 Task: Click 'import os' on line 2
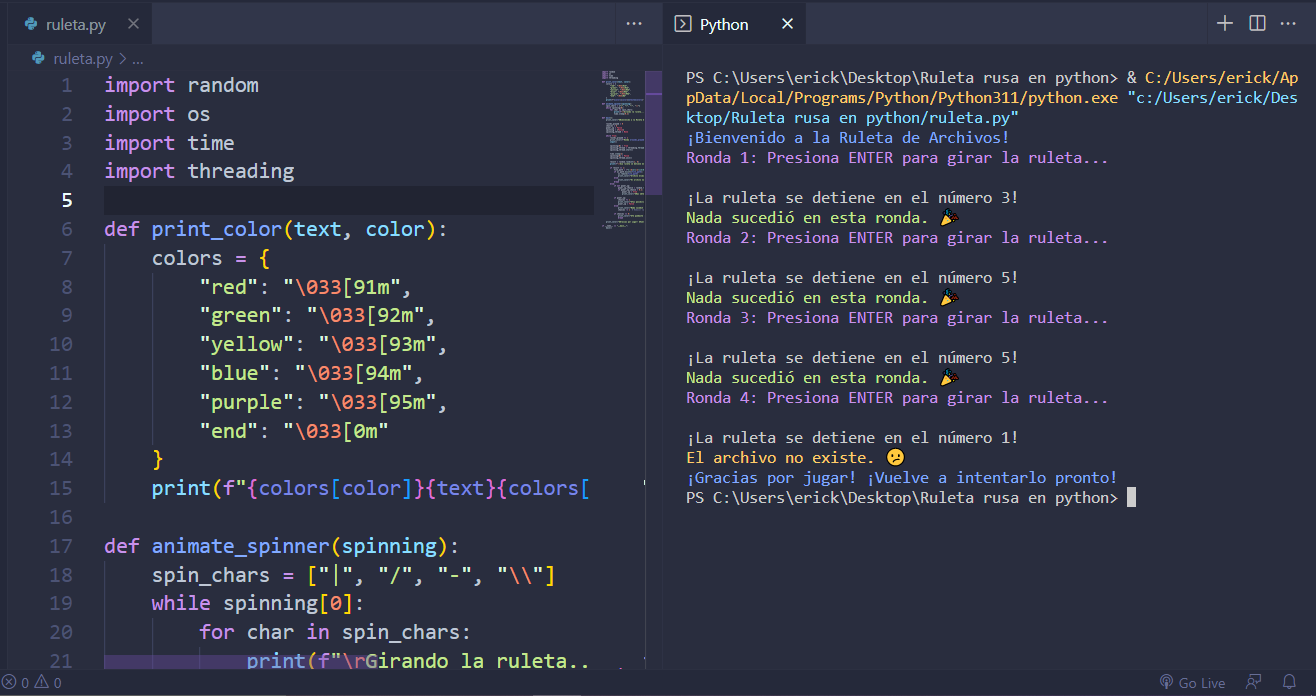tap(157, 114)
